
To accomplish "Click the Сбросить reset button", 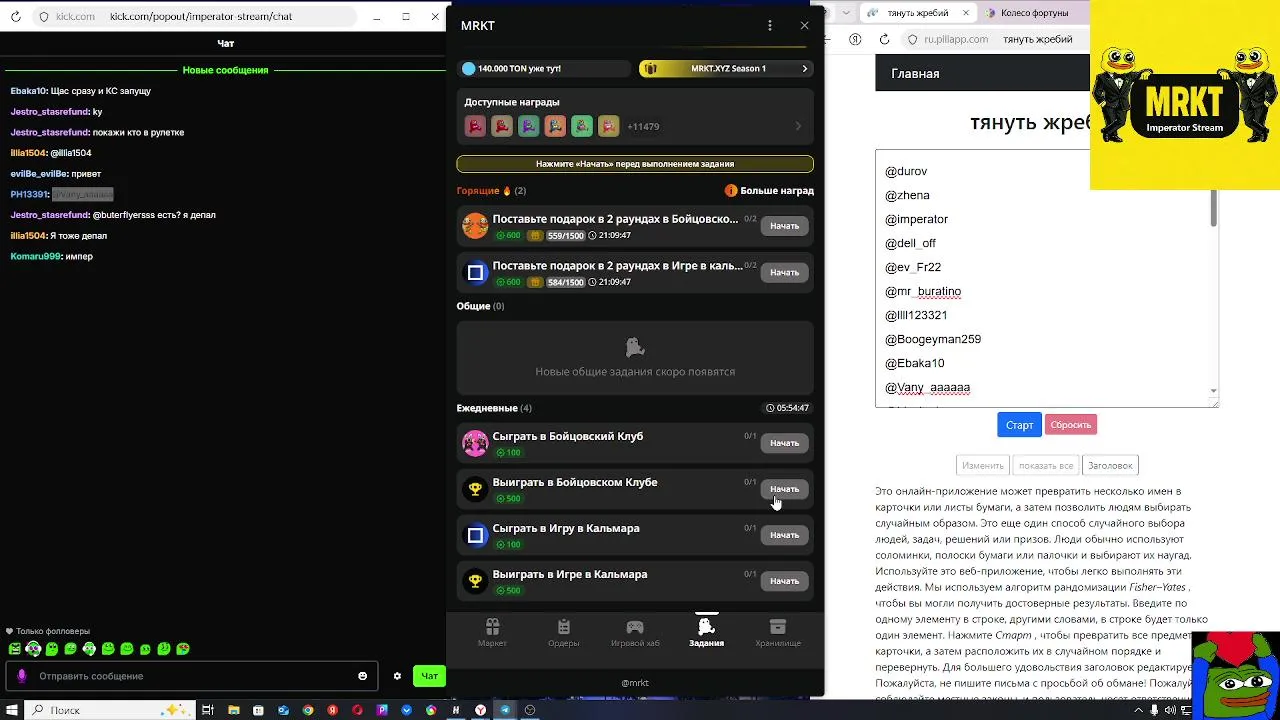I will [x=1070, y=425].
